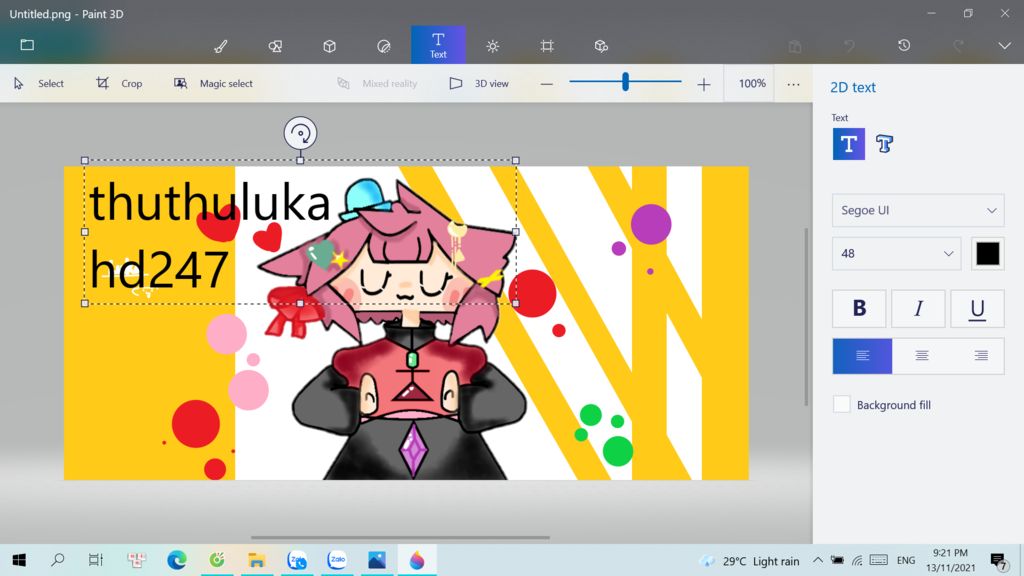Image resolution: width=1024 pixels, height=576 pixels.
Task: Select the 2D text mode icon
Action: (848, 144)
